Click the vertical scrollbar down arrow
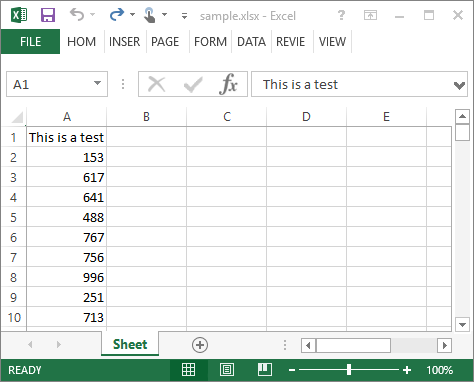This screenshot has height=382, width=474. (x=462, y=324)
